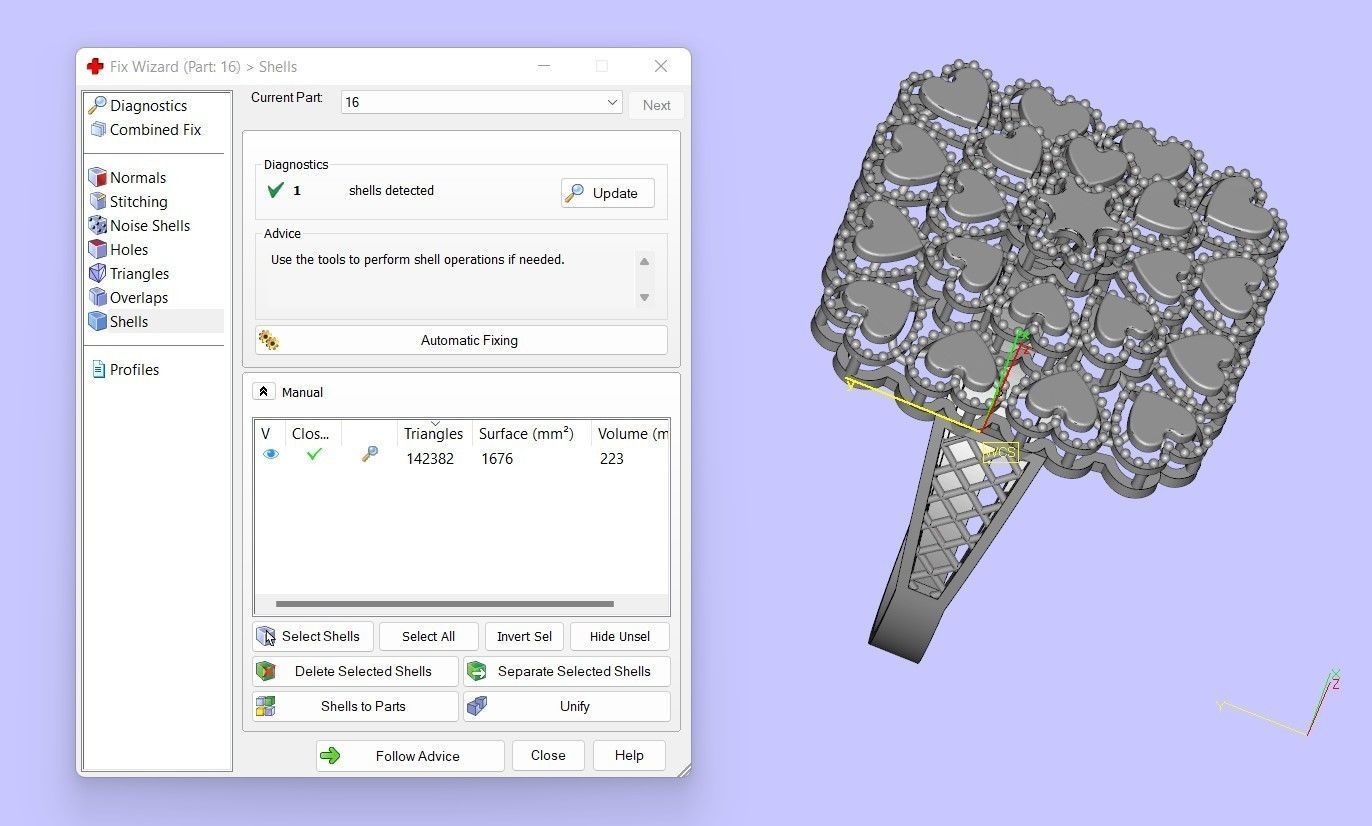Screen dimensions: 1372x826
Task: Select the 1676 surface value cell
Action: (497, 458)
